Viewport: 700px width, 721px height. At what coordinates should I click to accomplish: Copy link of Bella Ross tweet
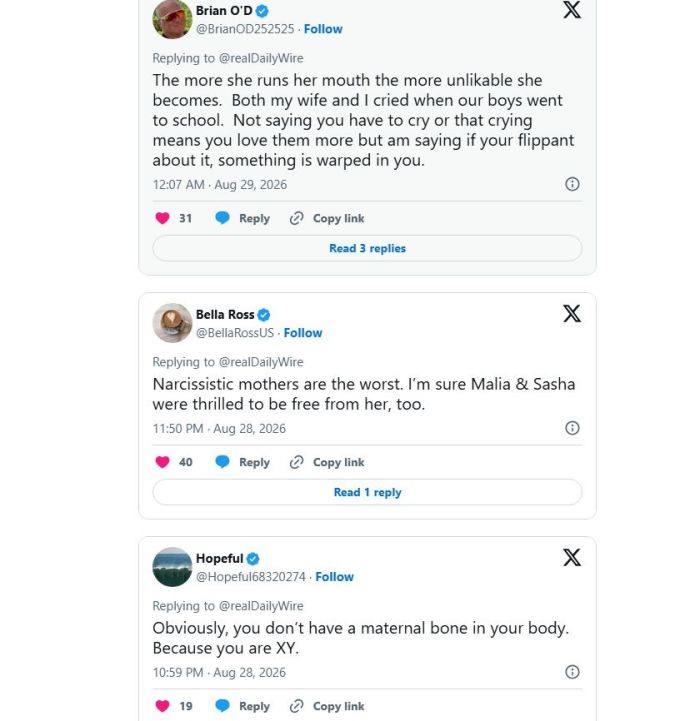(327, 462)
